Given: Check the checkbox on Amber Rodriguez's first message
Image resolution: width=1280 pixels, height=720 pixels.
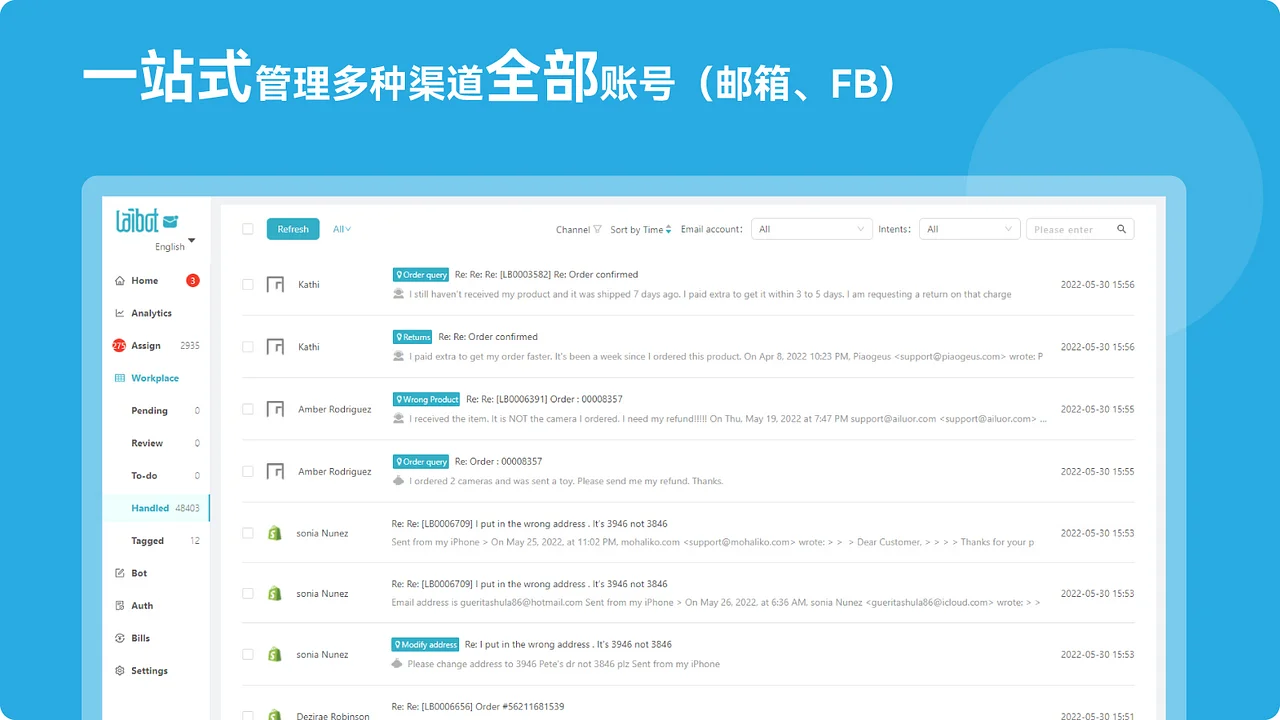Looking at the screenshot, I should click(x=247, y=409).
